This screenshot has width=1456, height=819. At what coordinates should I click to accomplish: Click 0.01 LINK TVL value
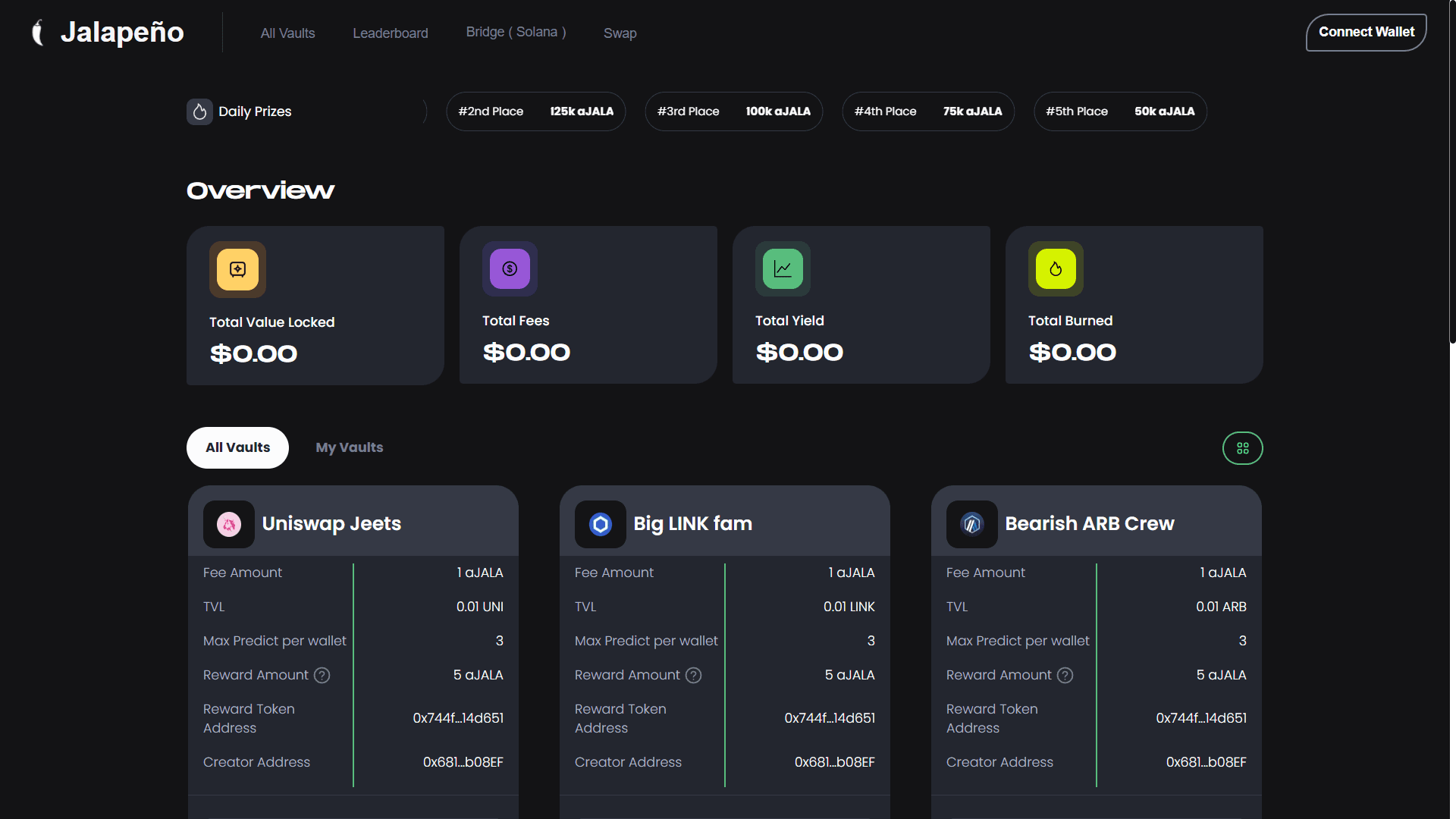849,607
